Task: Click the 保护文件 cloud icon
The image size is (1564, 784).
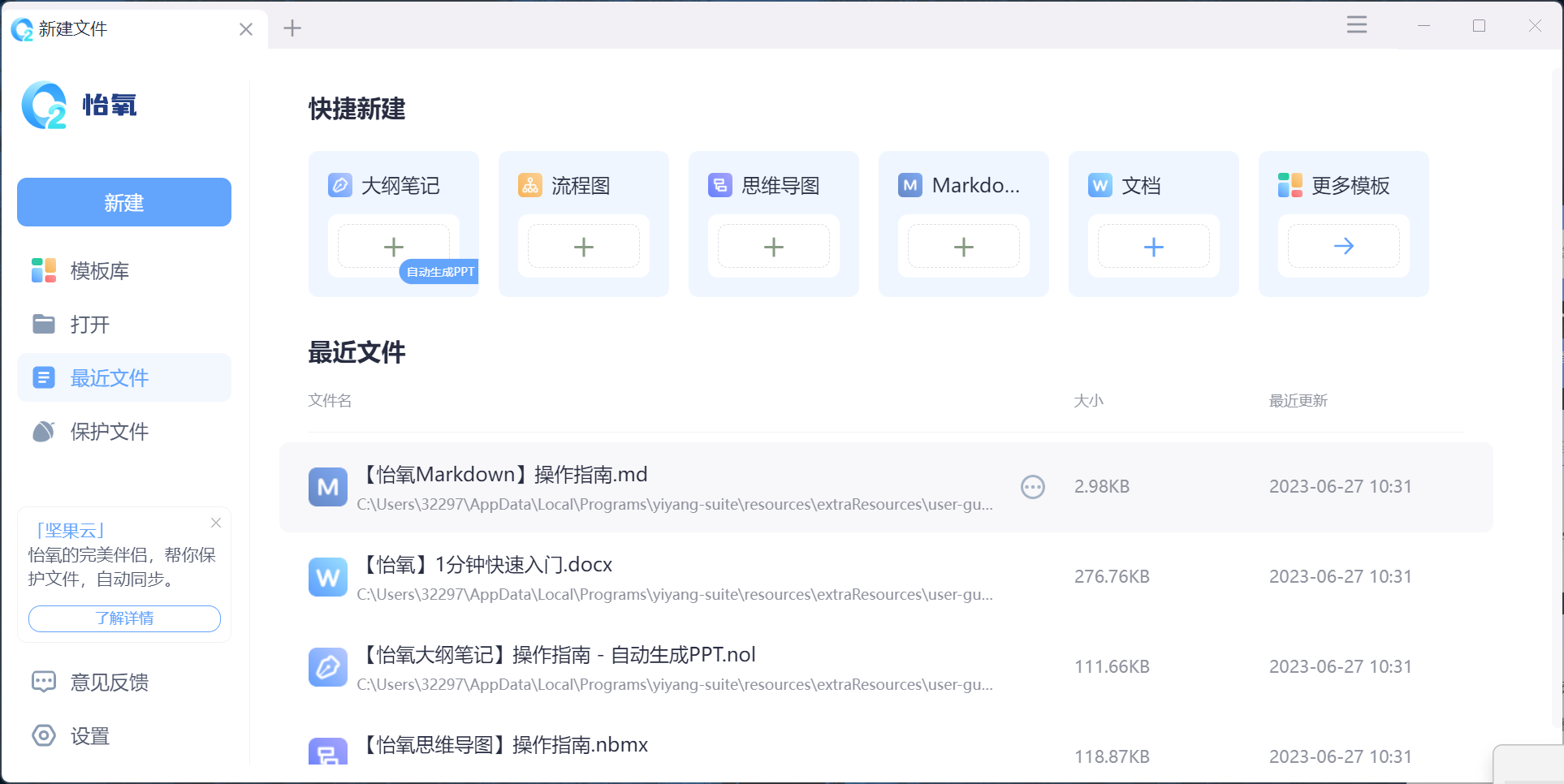Action: (x=44, y=431)
